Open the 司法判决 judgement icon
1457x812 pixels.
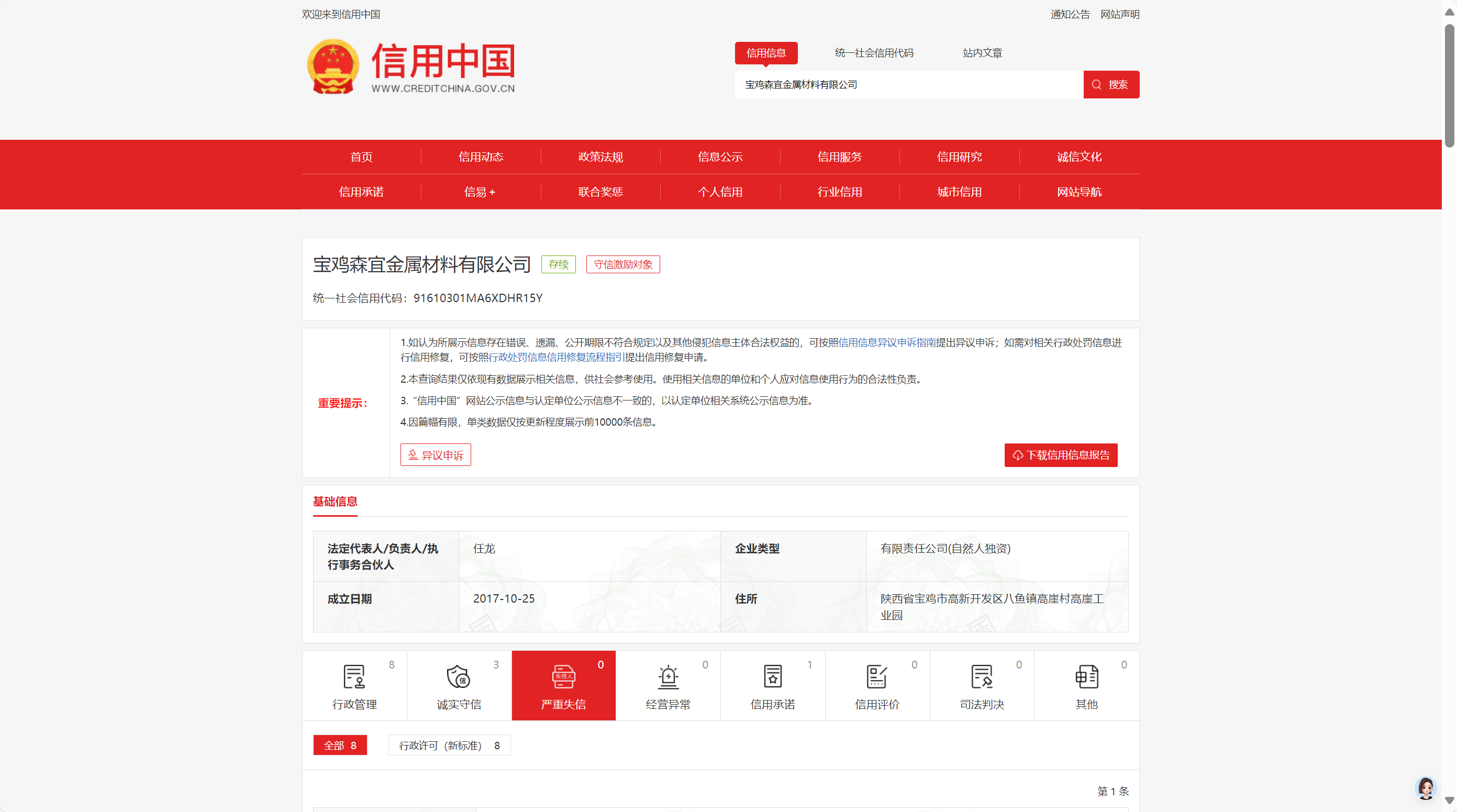click(x=981, y=676)
